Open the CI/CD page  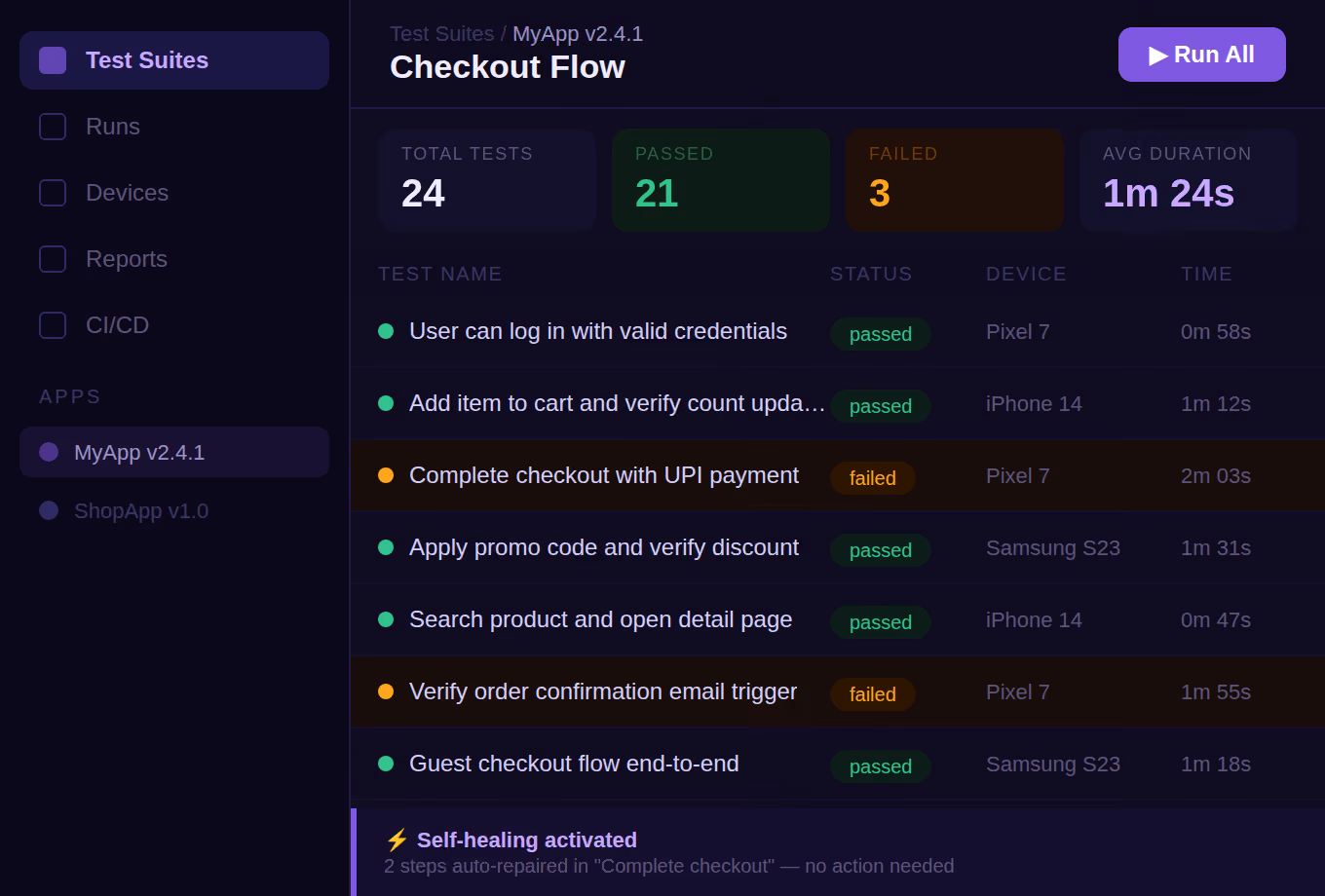[x=174, y=325]
